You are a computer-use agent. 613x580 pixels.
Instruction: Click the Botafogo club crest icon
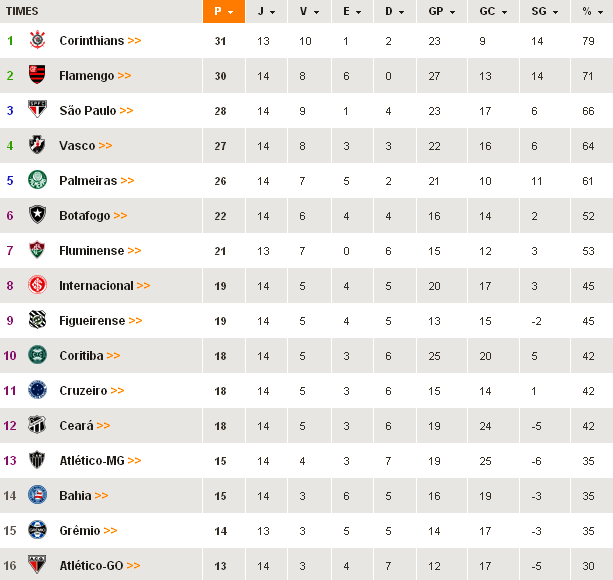pos(37,215)
